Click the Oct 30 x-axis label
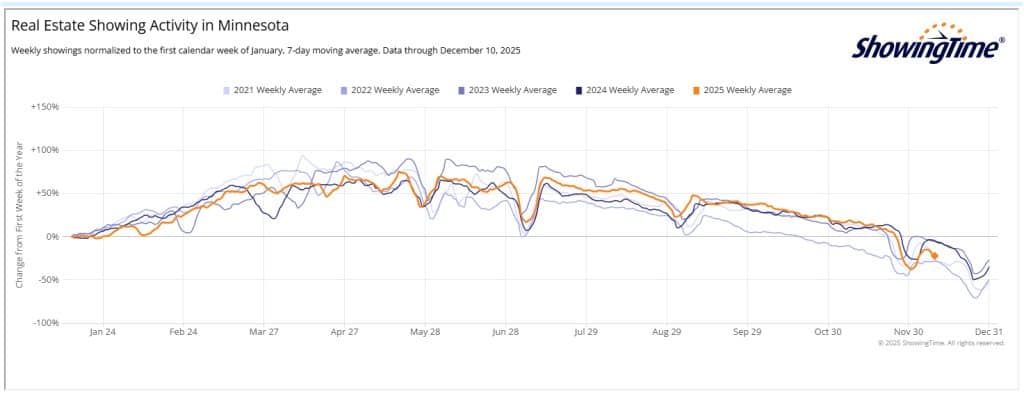The width and height of the screenshot is (1024, 396). point(828,332)
